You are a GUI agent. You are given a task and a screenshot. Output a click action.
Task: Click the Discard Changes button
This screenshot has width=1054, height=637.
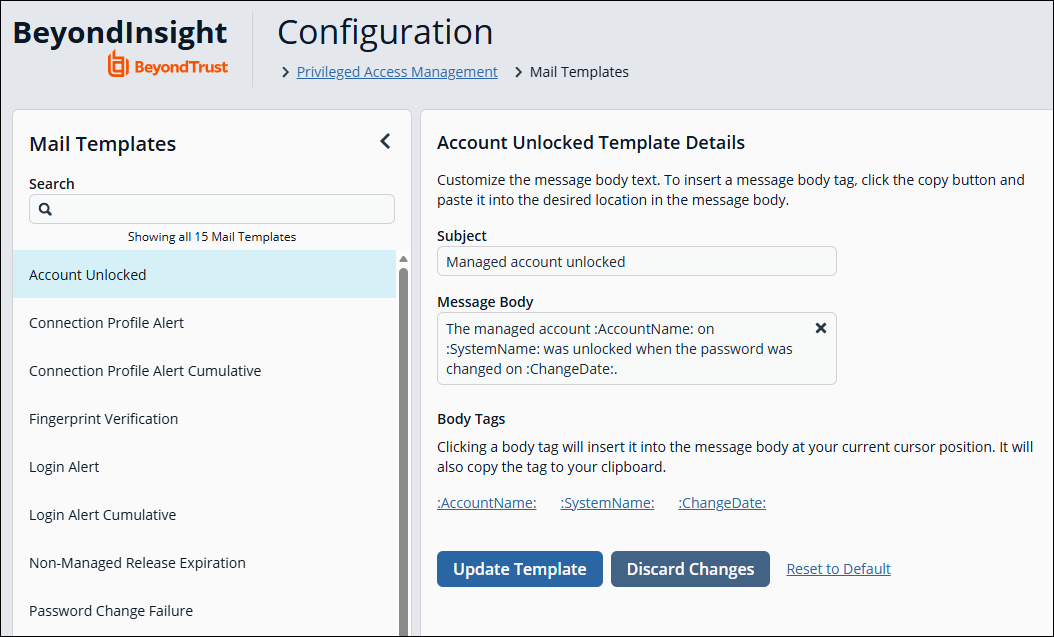point(690,568)
